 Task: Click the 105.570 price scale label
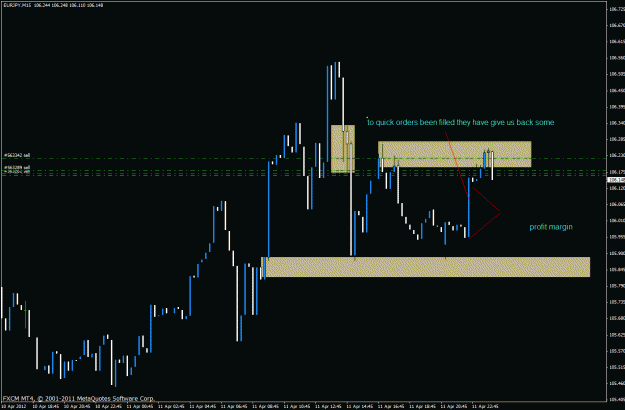617,351
